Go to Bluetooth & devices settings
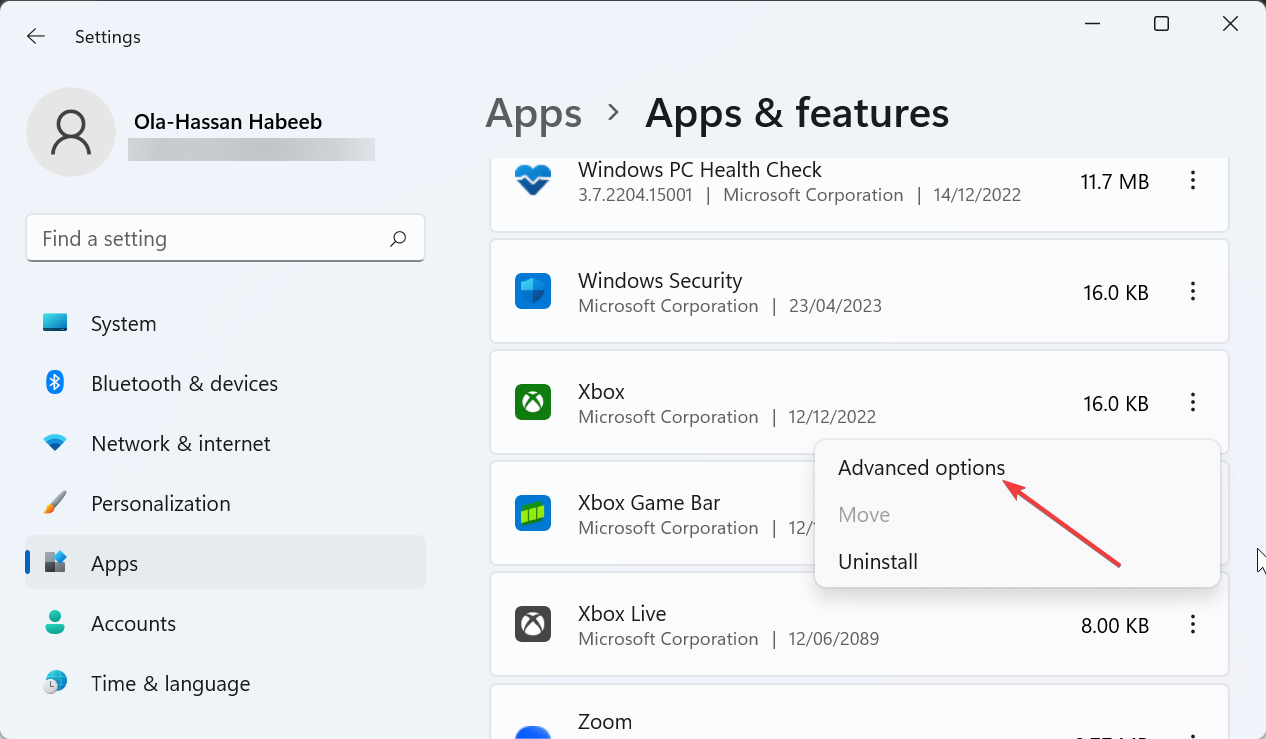The width and height of the screenshot is (1266, 739). point(225,384)
